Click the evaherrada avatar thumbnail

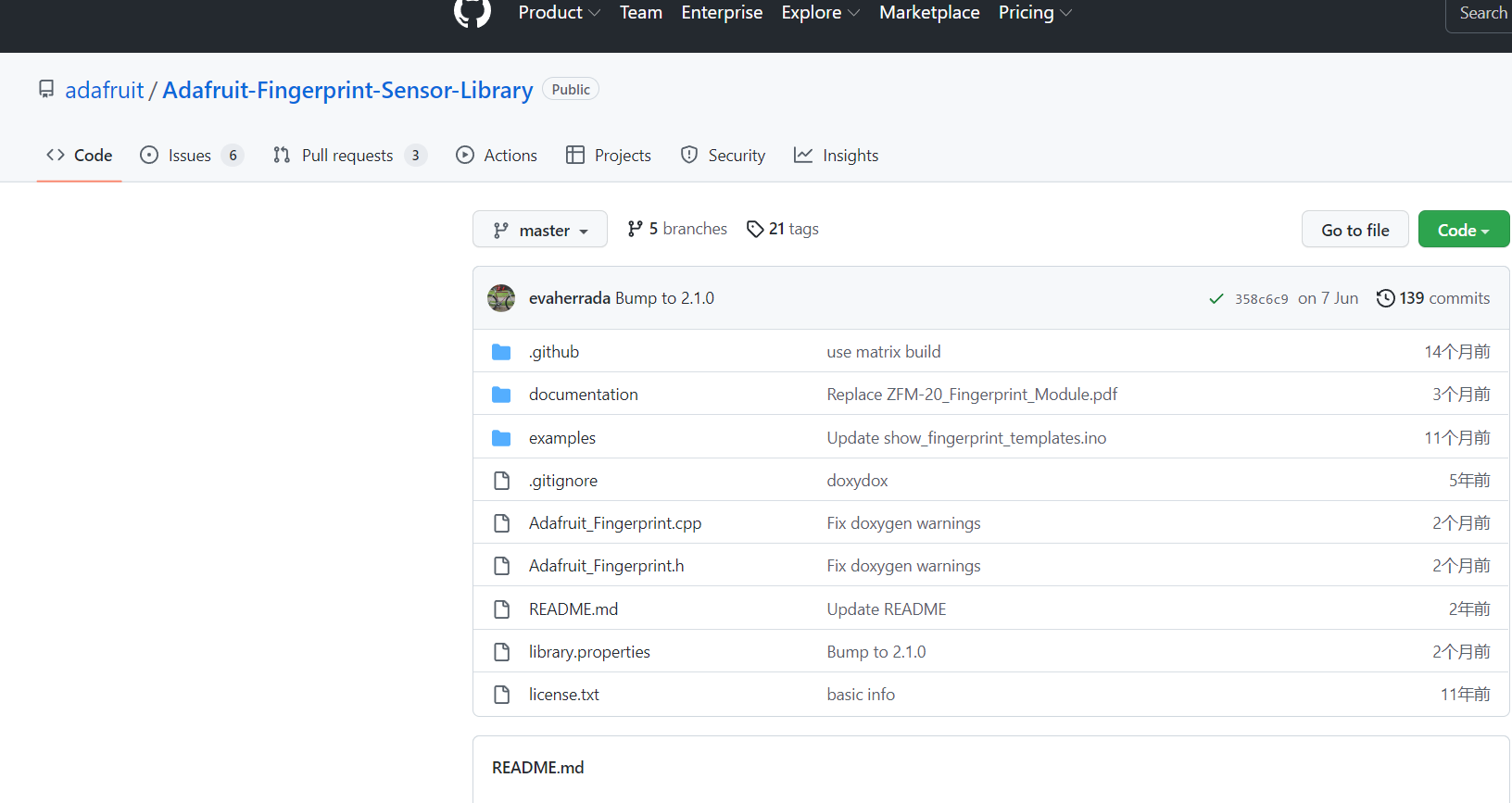coord(501,298)
